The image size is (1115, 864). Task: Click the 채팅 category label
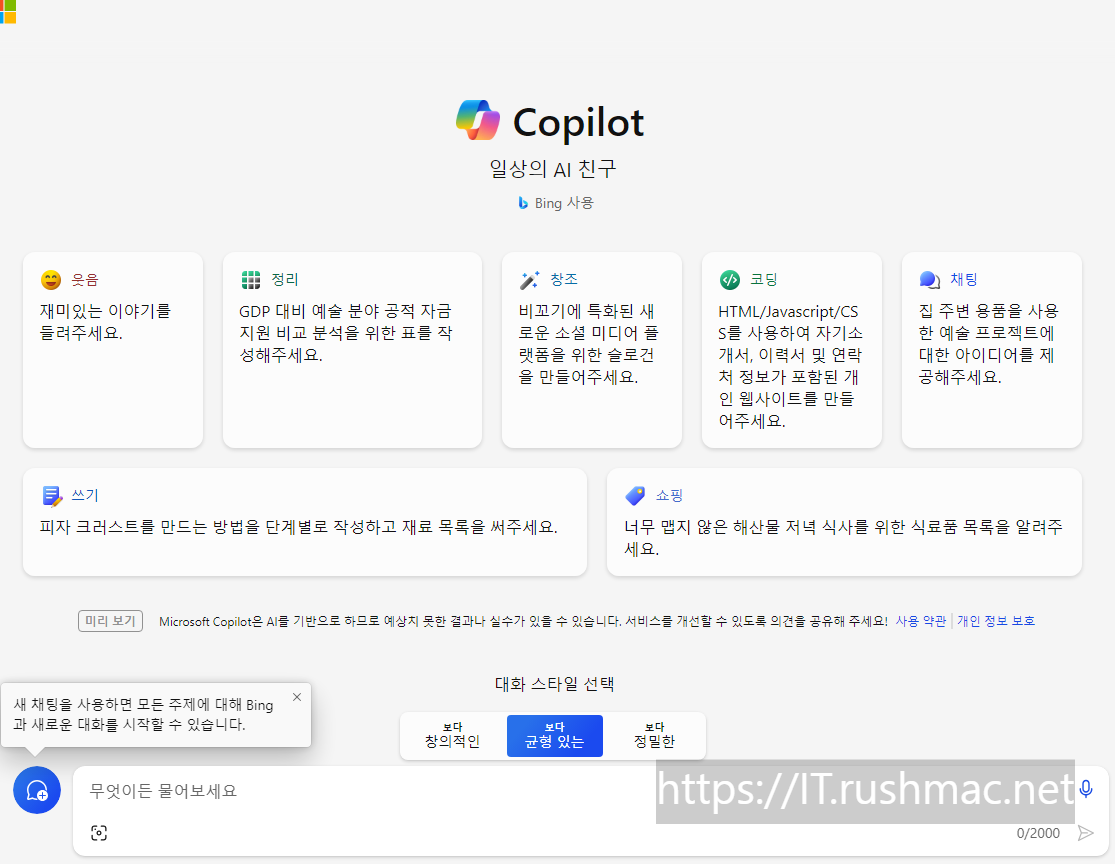coord(964,279)
